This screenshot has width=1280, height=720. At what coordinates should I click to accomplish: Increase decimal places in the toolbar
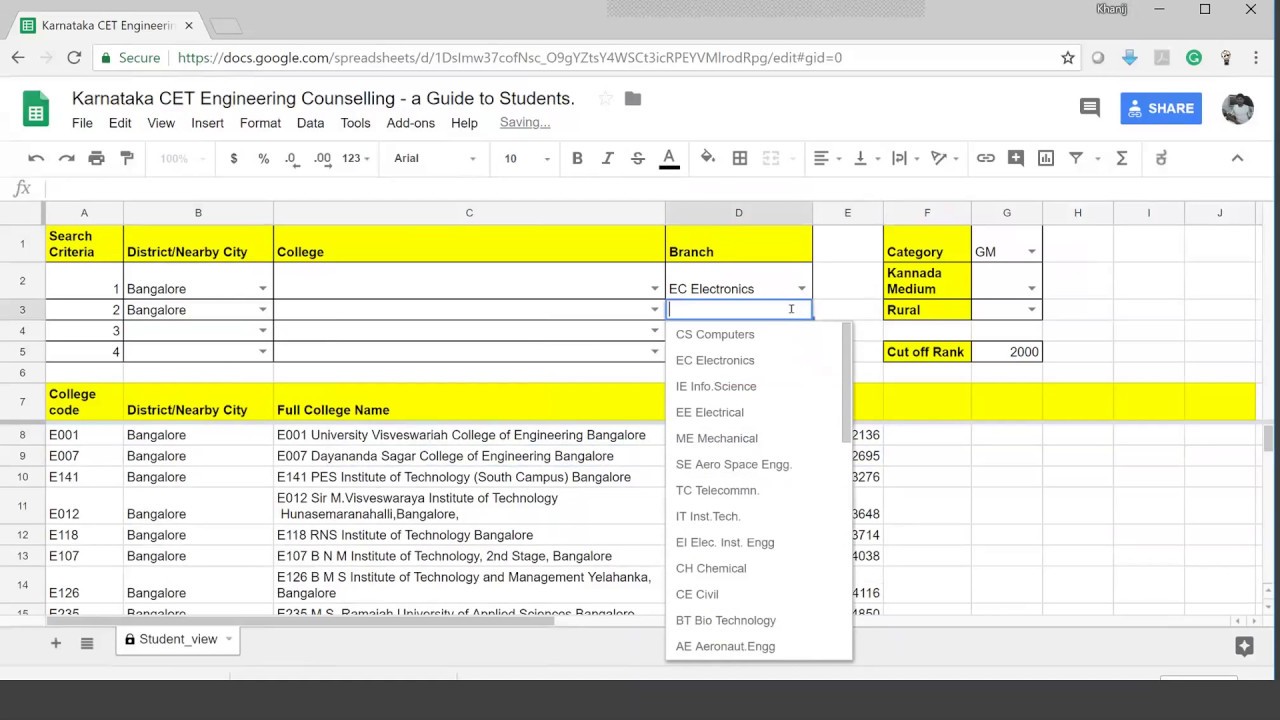click(322, 158)
